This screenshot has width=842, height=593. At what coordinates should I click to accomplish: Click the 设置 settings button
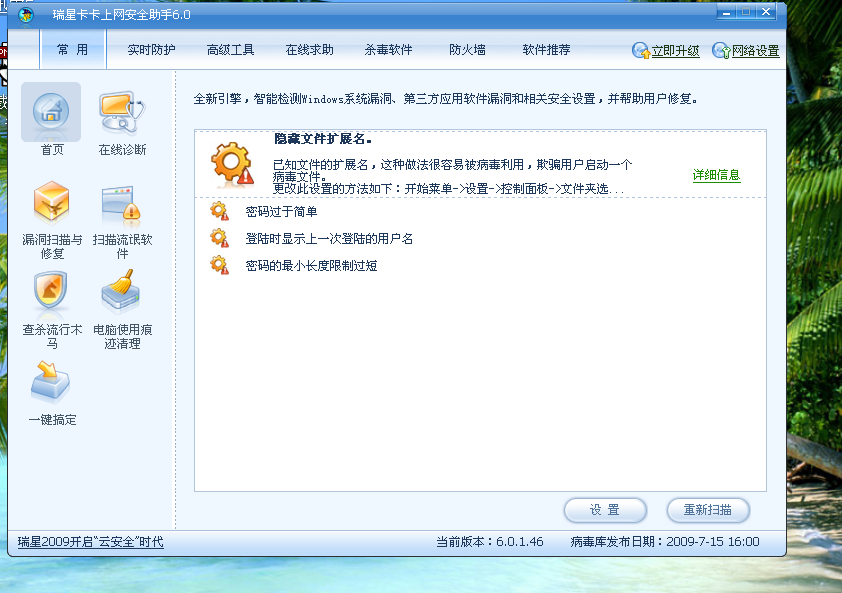pos(605,510)
